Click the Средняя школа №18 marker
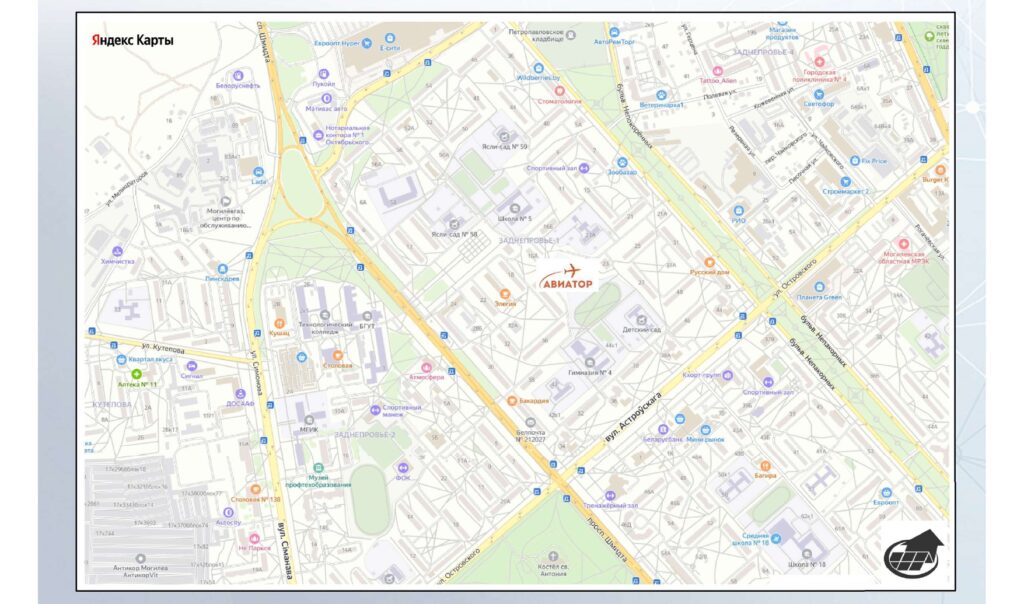 776,539
